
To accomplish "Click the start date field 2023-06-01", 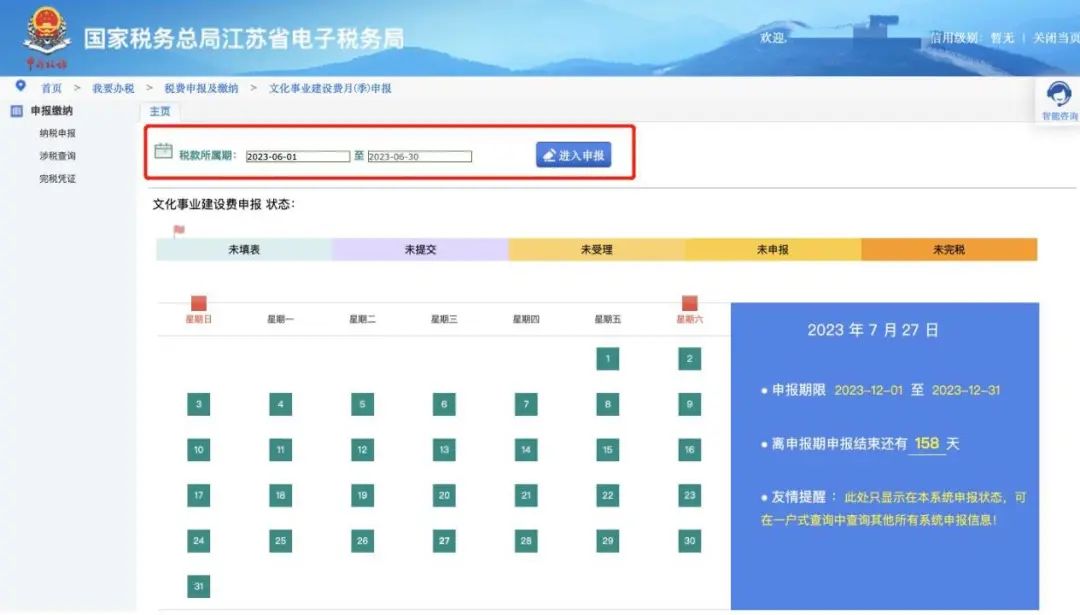I will pyautogui.click(x=297, y=157).
